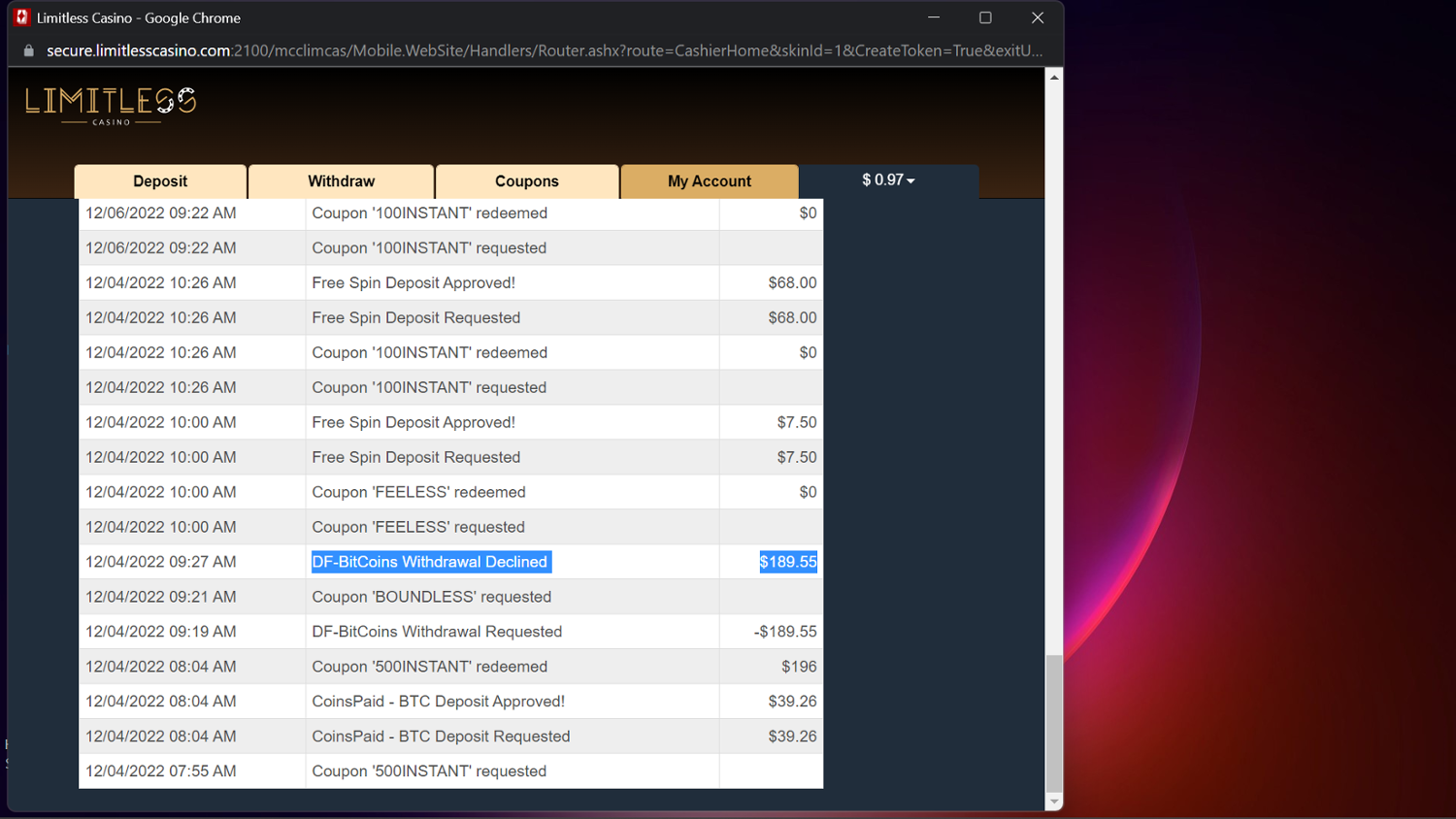Select Coupon 'BOUNDLESS' requested entry
This screenshot has width=1456, height=819.
click(x=431, y=597)
